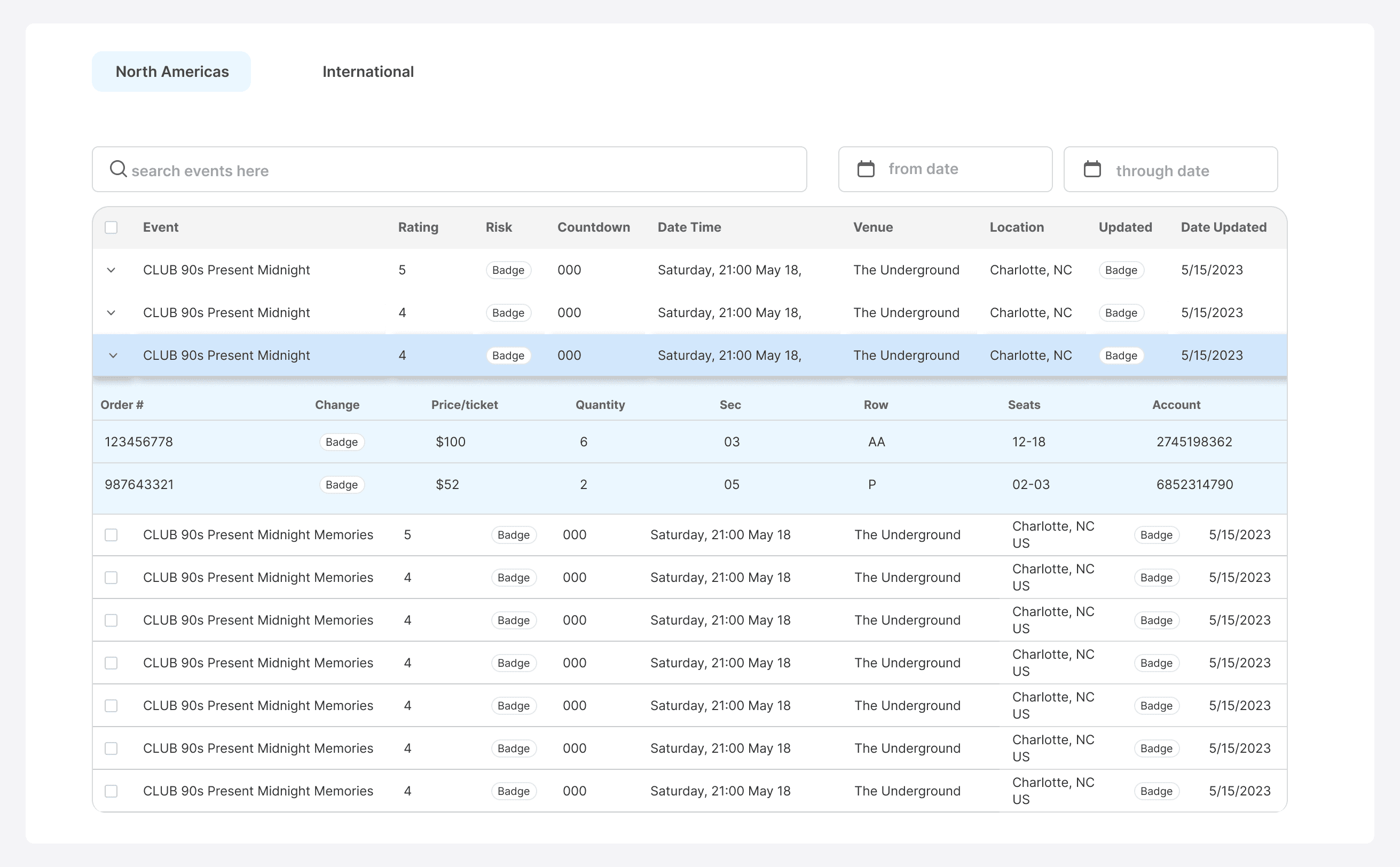Select the North Americas tab
The height and width of the screenshot is (867, 1400).
click(171, 72)
